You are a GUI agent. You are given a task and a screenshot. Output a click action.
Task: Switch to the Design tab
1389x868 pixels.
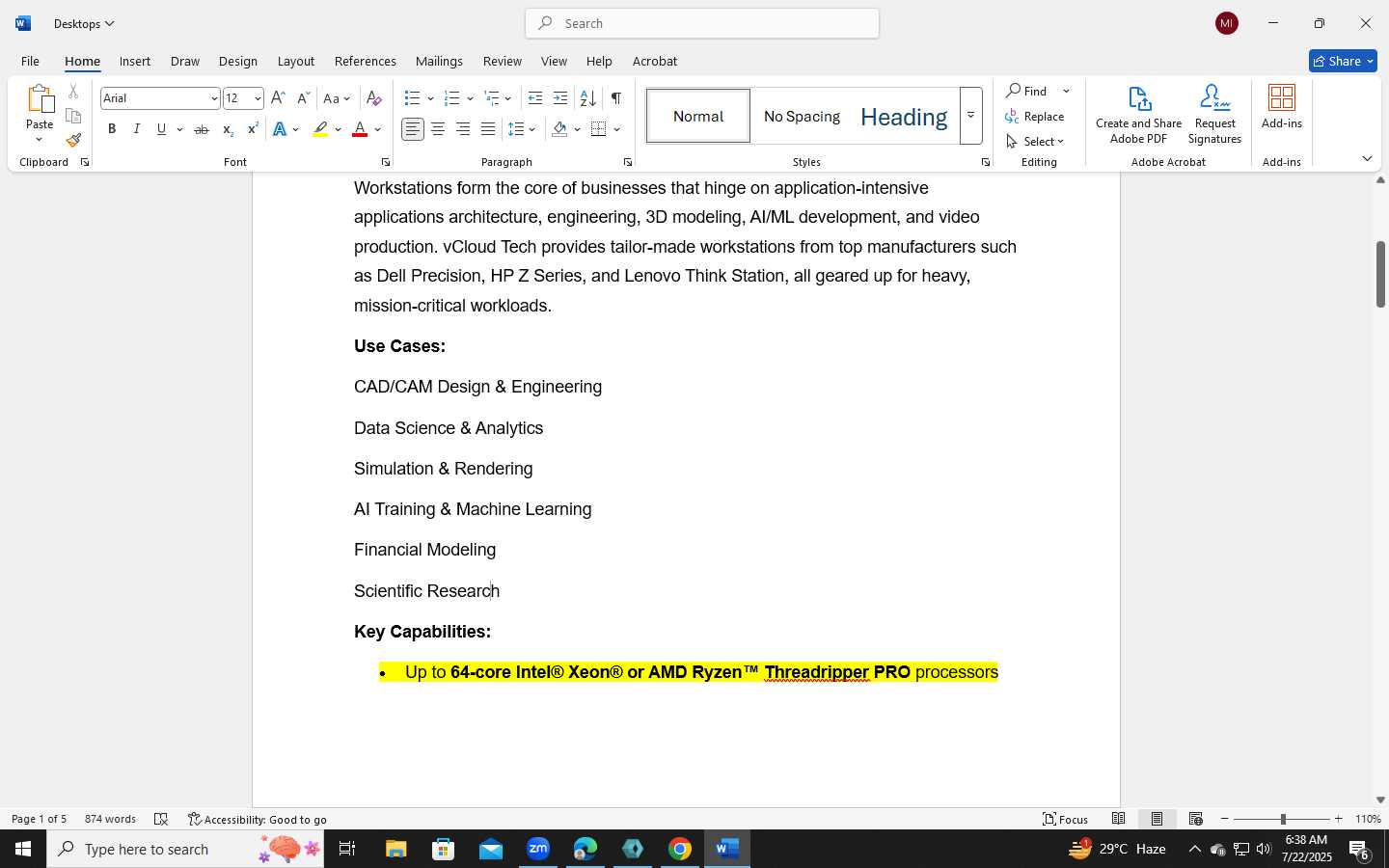tap(237, 61)
